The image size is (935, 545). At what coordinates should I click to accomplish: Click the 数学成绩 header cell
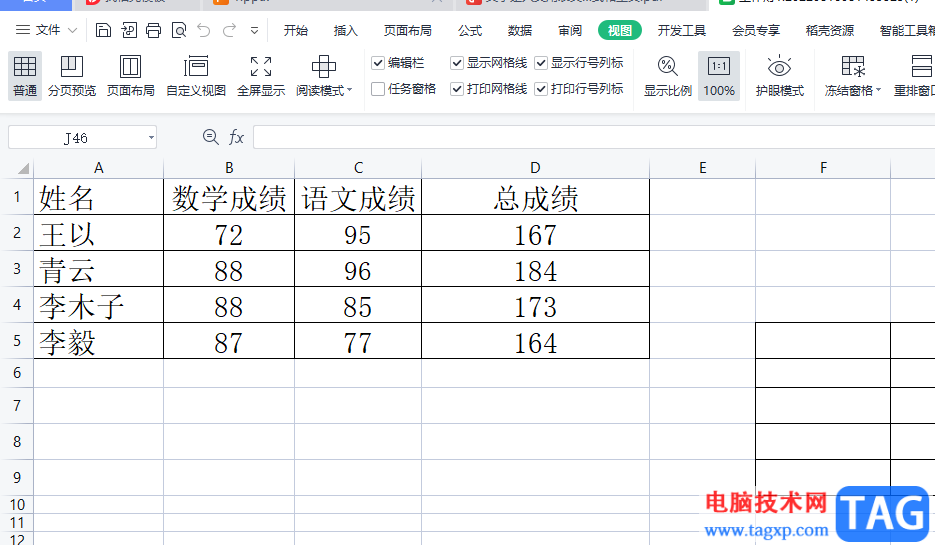coord(229,197)
